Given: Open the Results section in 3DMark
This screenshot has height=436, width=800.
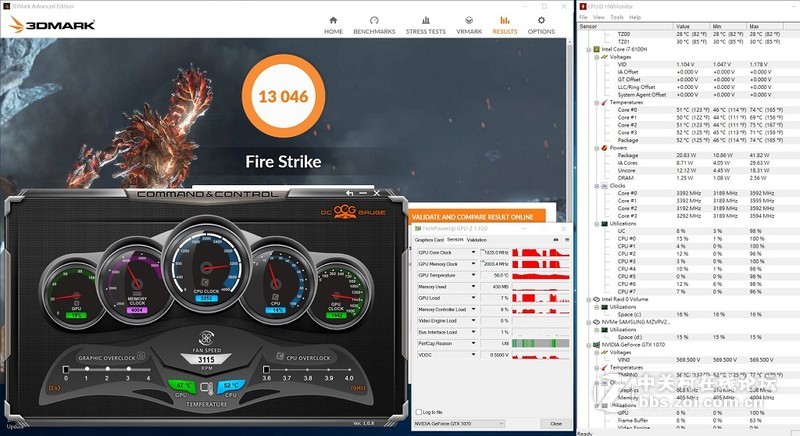Looking at the screenshot, I should pos(505,25).
